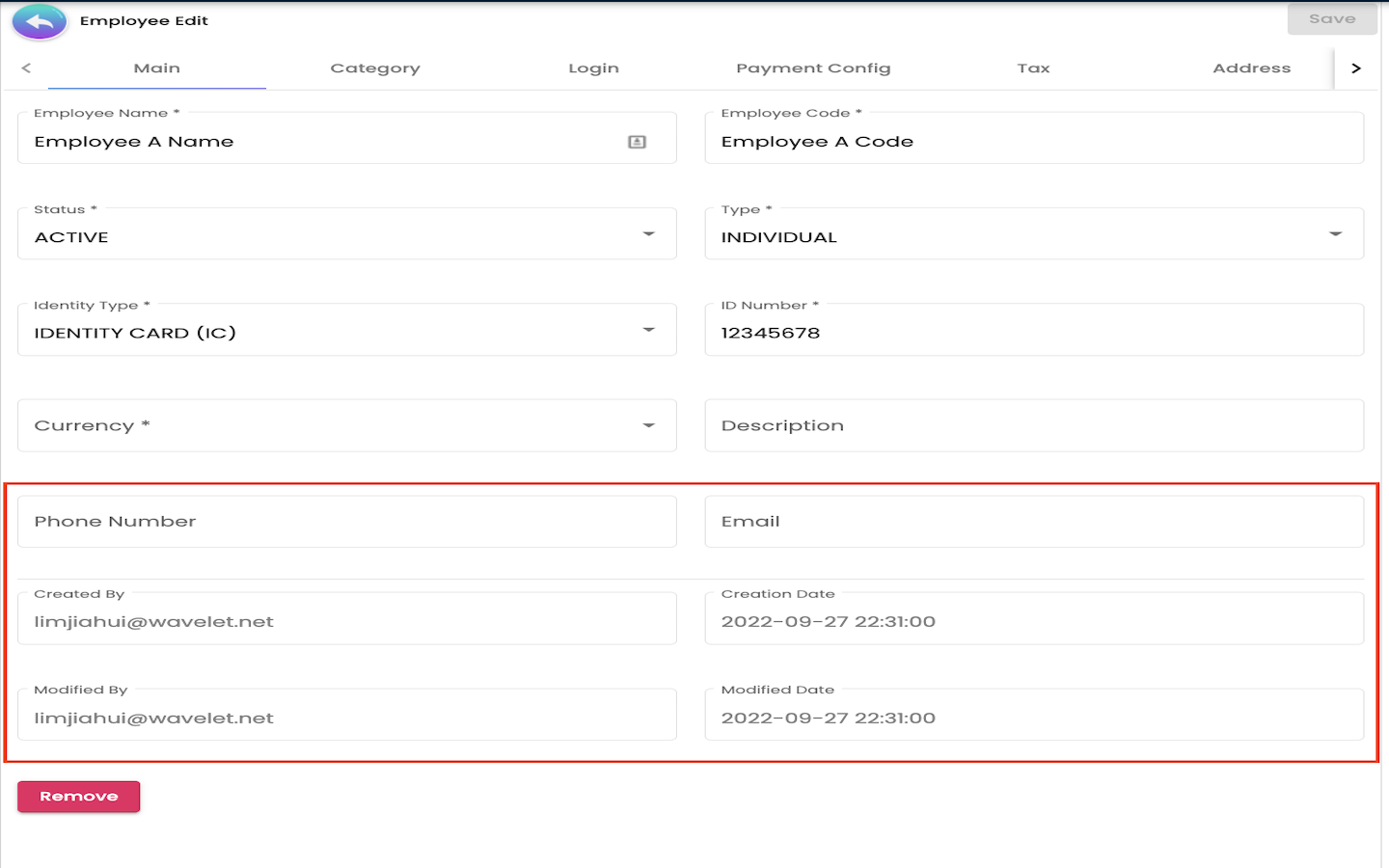The height and width of the screenshot is (868, 1389).
Task: Click into the Email field
Action: coord(1034,522)
